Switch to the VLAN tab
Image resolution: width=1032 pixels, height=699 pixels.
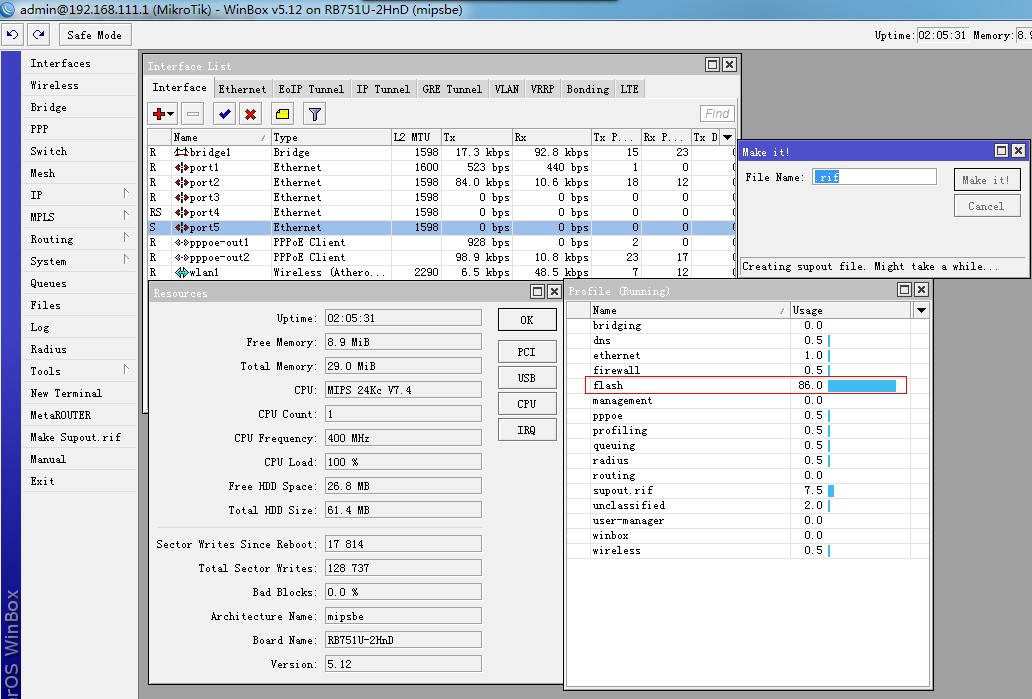507,89
